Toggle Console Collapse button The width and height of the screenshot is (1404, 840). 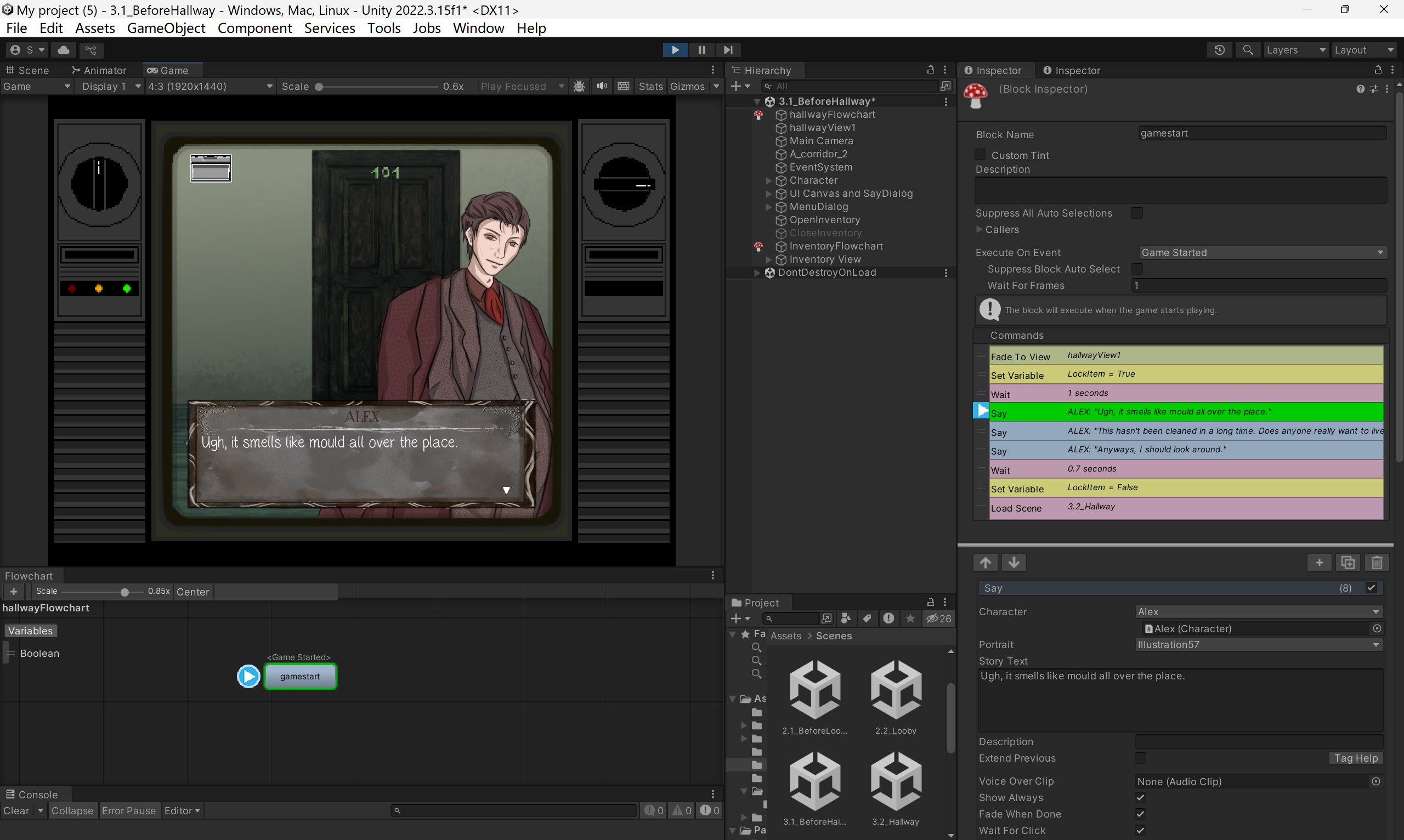[72, 810]
